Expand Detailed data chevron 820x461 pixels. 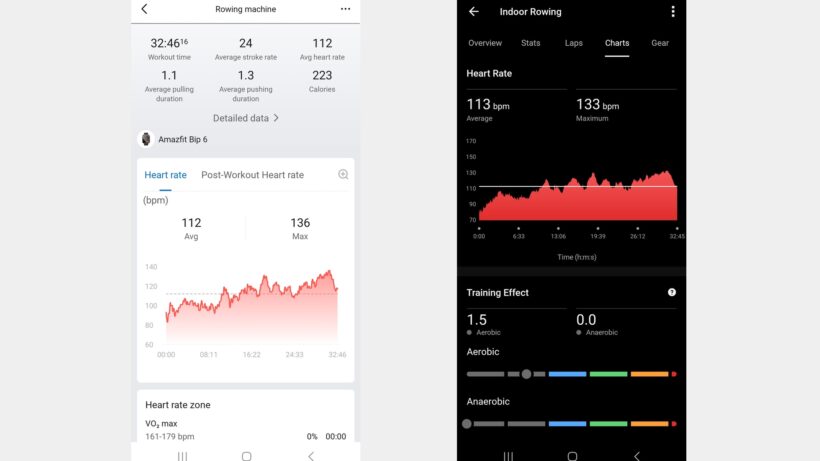pyautogui.click(x=276, y=118)
